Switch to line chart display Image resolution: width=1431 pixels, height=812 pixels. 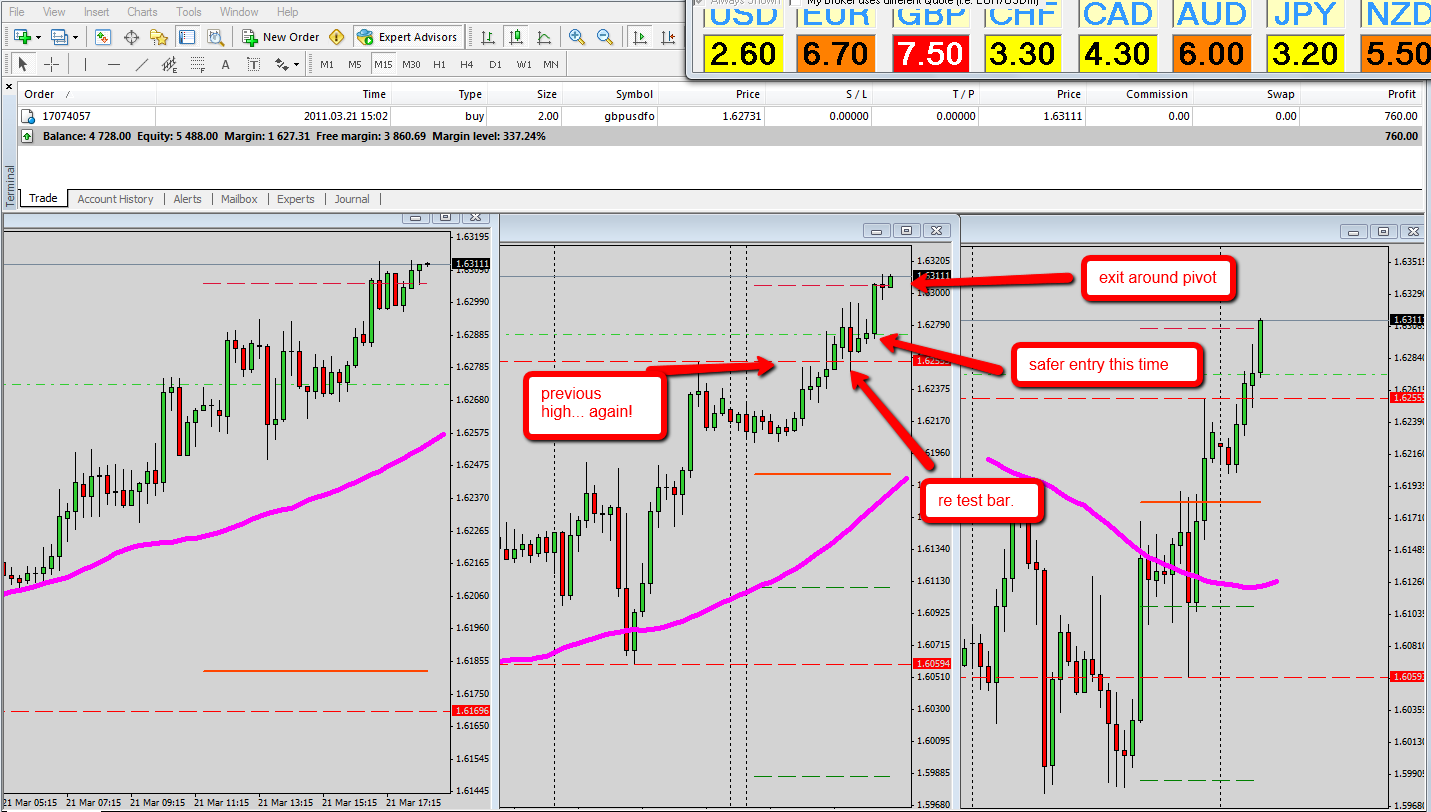tap(544, 37)
